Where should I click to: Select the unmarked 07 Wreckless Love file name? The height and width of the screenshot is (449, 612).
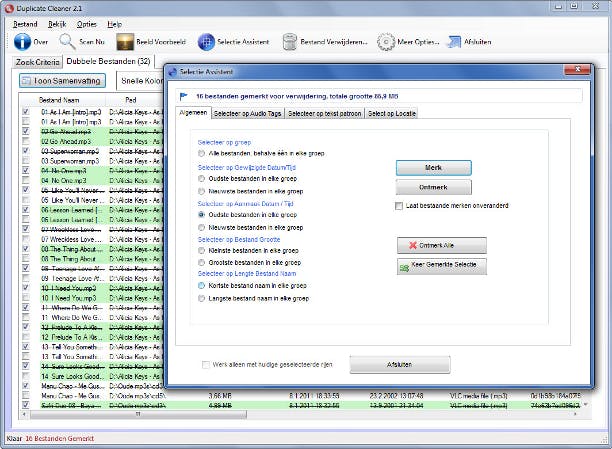click(71, 239)
